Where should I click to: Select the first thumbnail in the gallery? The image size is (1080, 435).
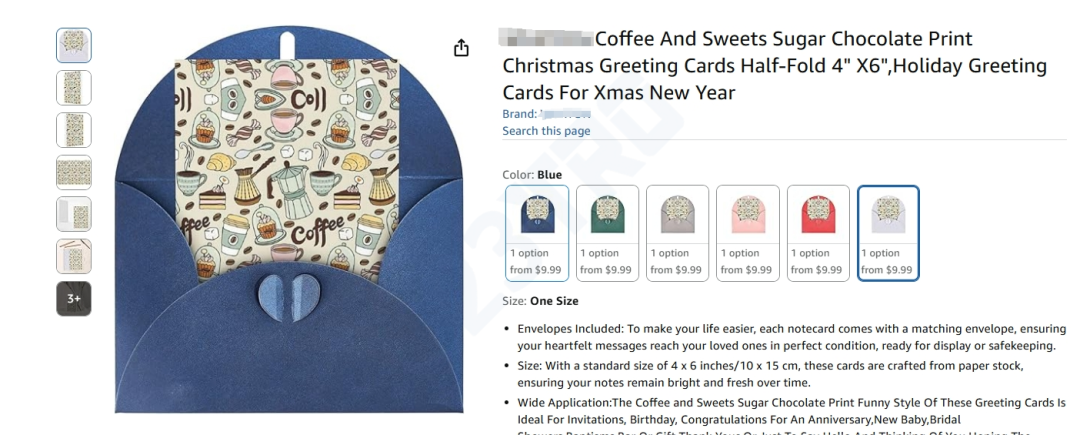(x=74, y=45)
